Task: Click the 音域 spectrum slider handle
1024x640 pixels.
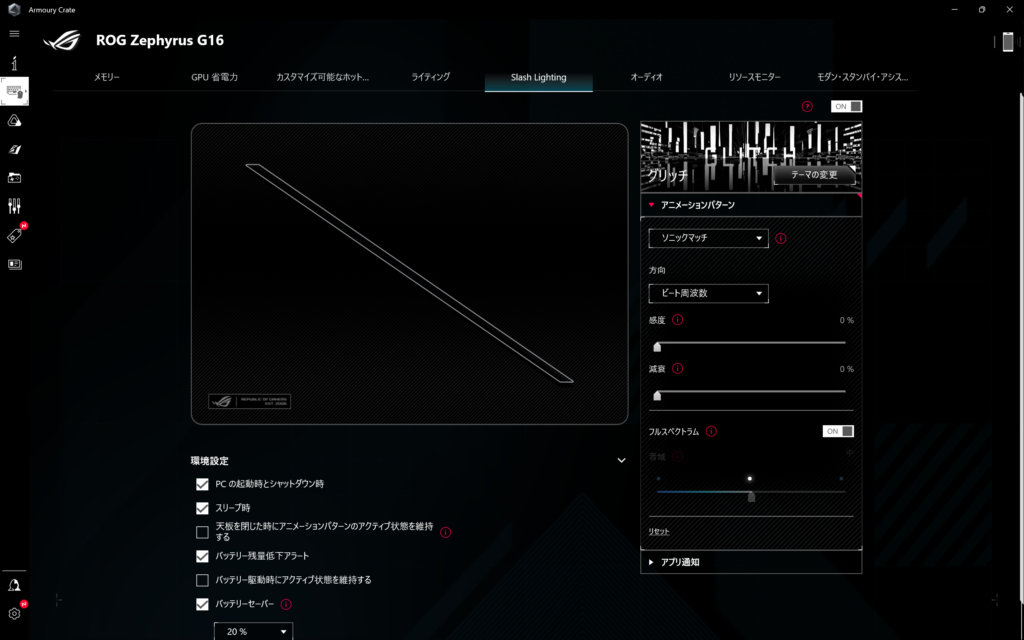Action: (751, 497)
